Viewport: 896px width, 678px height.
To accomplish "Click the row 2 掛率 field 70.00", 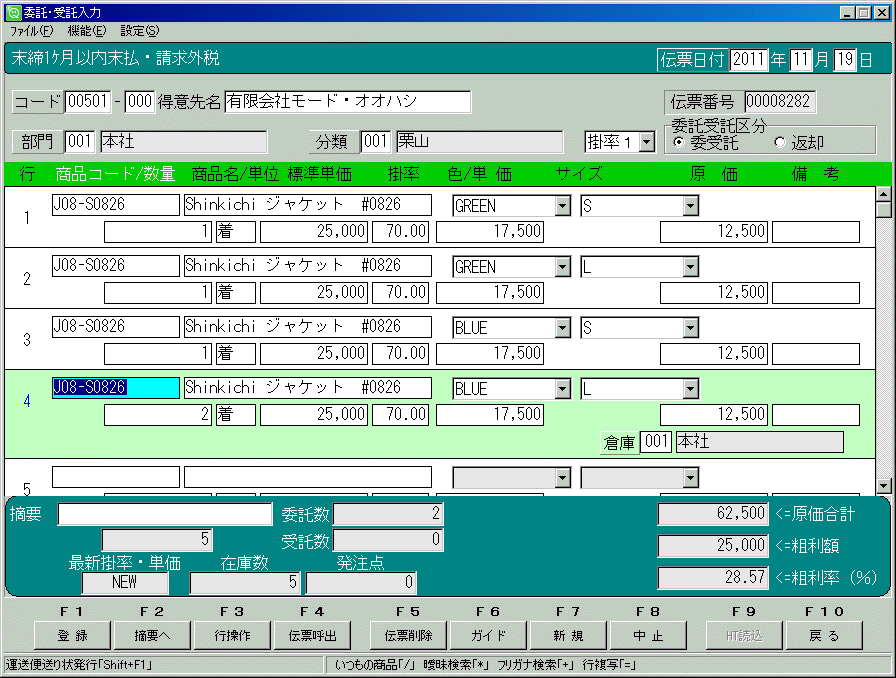I will pyautogui.click(x=400, y=293).
